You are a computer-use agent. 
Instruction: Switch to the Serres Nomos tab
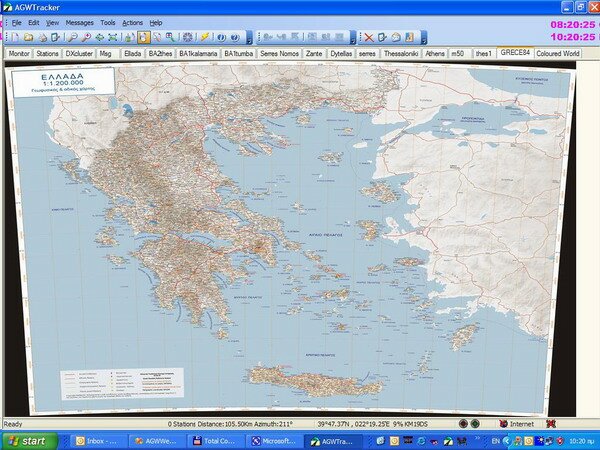[279, 54]
